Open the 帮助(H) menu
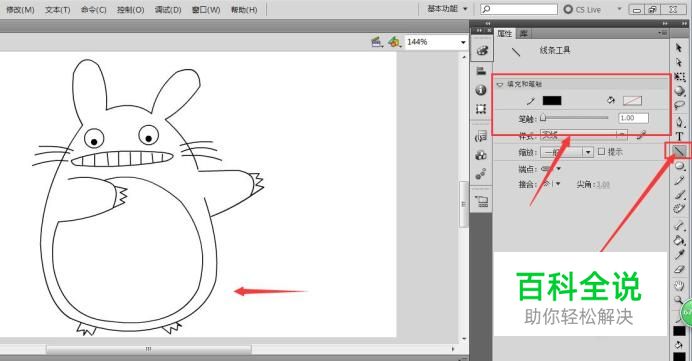The height and width of the screenshot is (361, 692). pos(244,9)
